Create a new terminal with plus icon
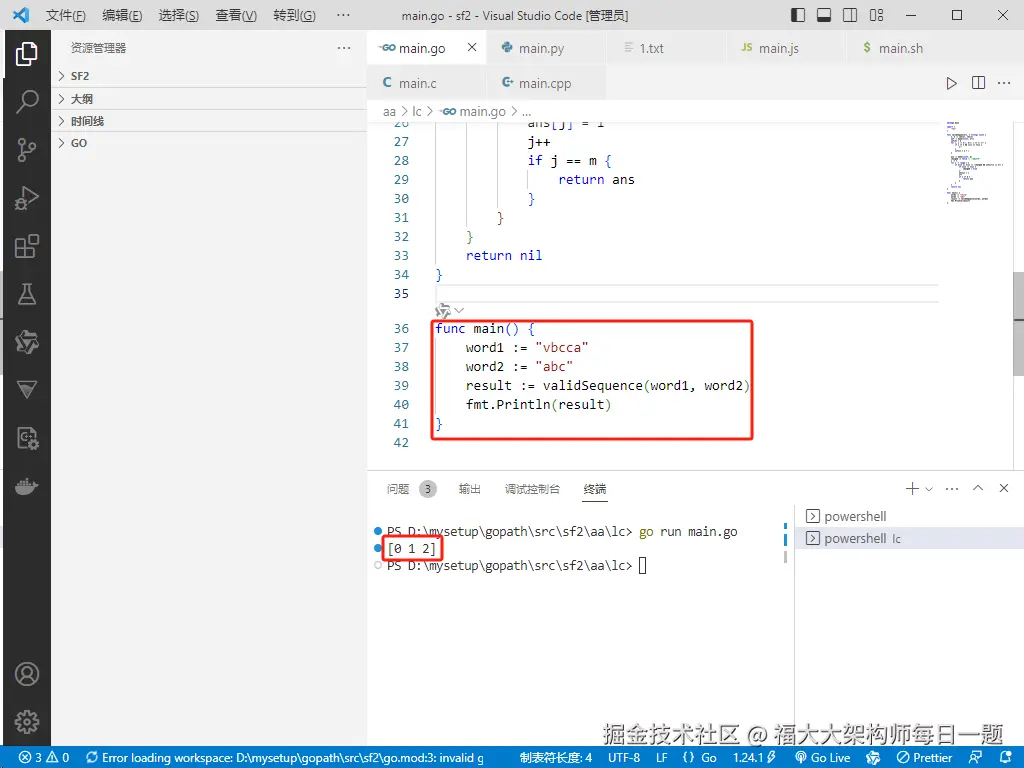1024x768 pixels. [x=912, y=488]
